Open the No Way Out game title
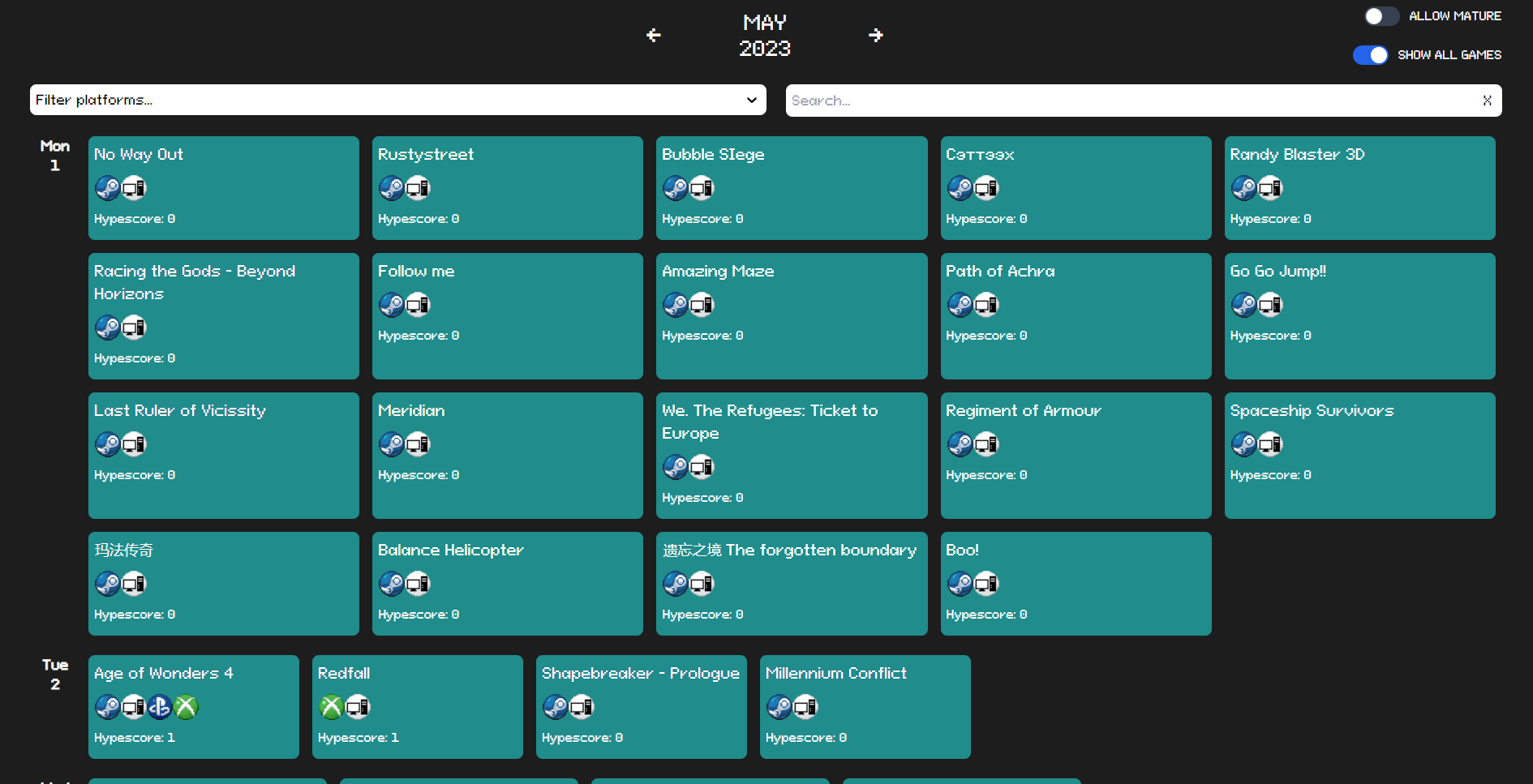Viewport: 1533px width, 784px height. point(139,154)
